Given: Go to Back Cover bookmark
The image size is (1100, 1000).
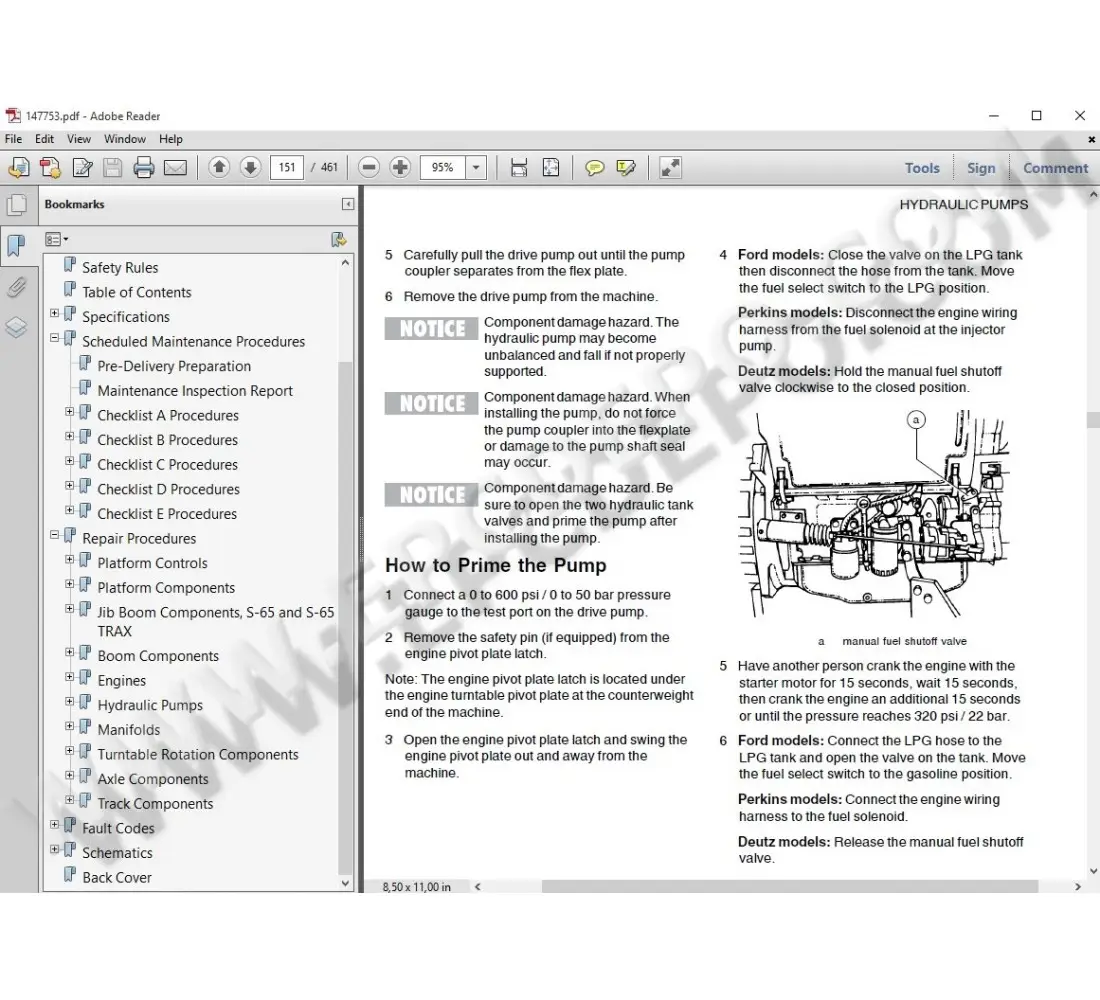Looking at the screenshot, I should click(x=117, y=877).
